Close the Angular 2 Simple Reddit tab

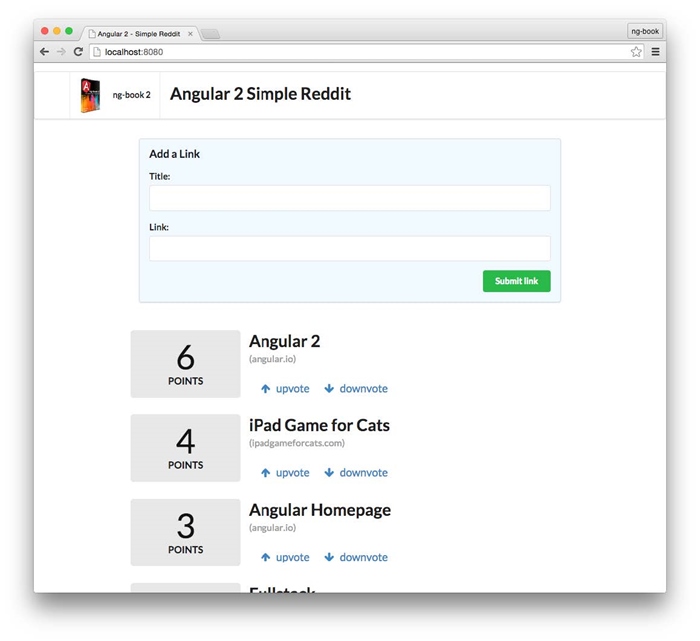pyautogui.click(x=191, y=34)
